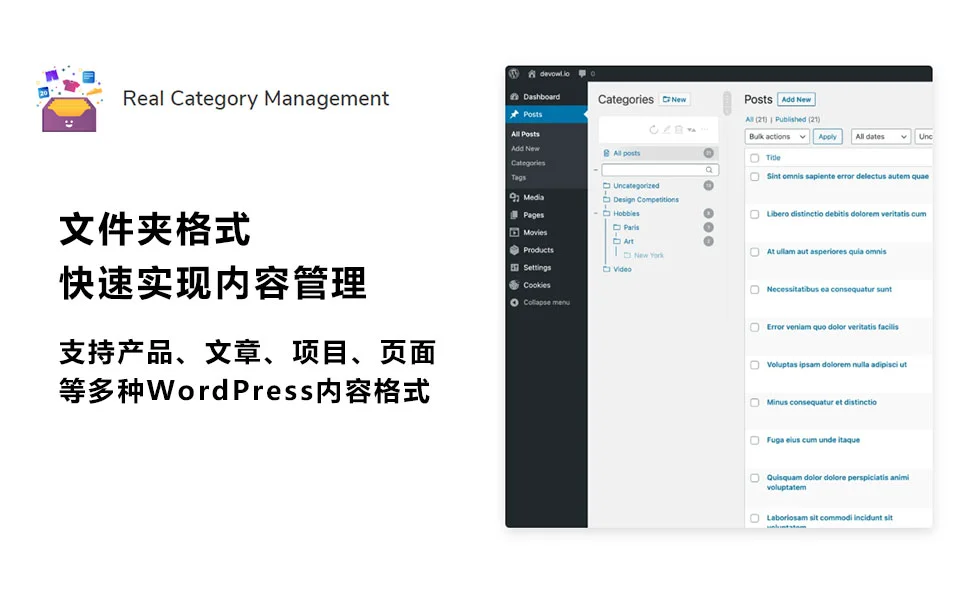Click the Design Competitions folder icon
The height and width of the screenshot is (600, 960).
[607, 200]
